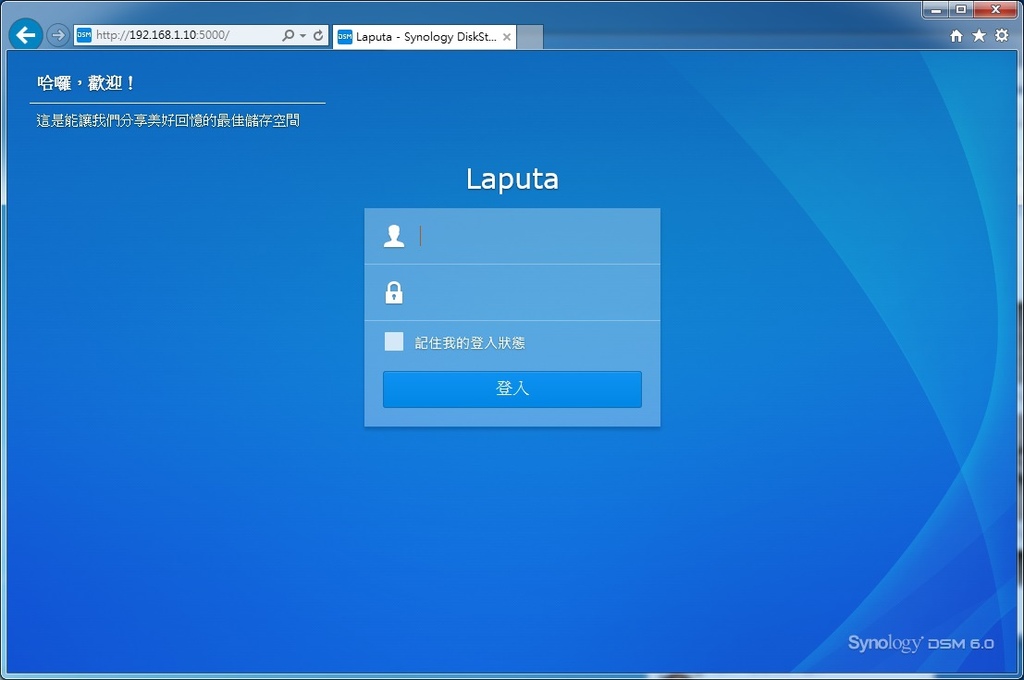Click the search magnifier in address bar
The width and height of the screenshot is (1024, 680).
[x=288, y=35]
